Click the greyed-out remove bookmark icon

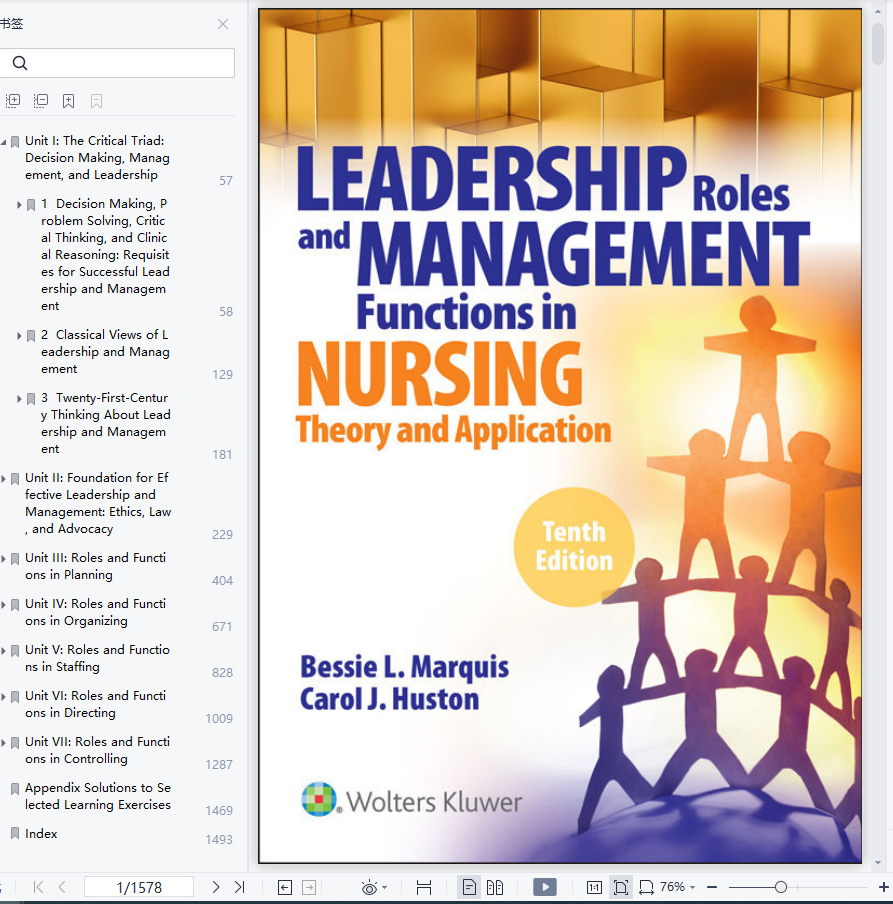click(x=96, y=101)
